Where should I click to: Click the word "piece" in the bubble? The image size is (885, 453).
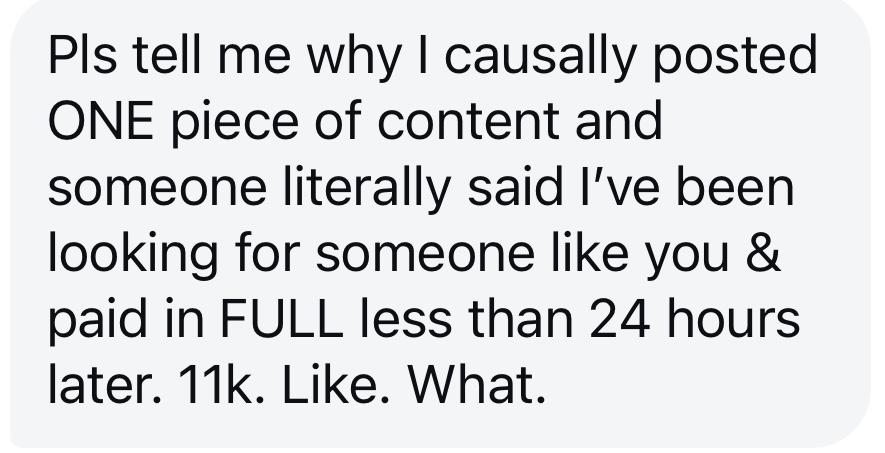[x=235, y=124]
